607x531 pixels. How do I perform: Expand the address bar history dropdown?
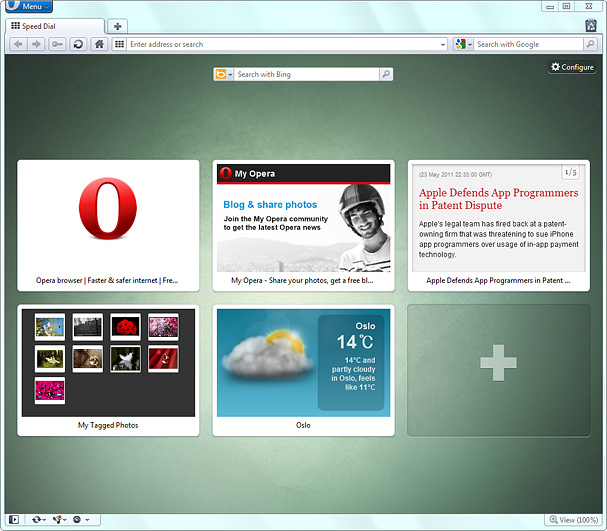[x=443, y=44]
